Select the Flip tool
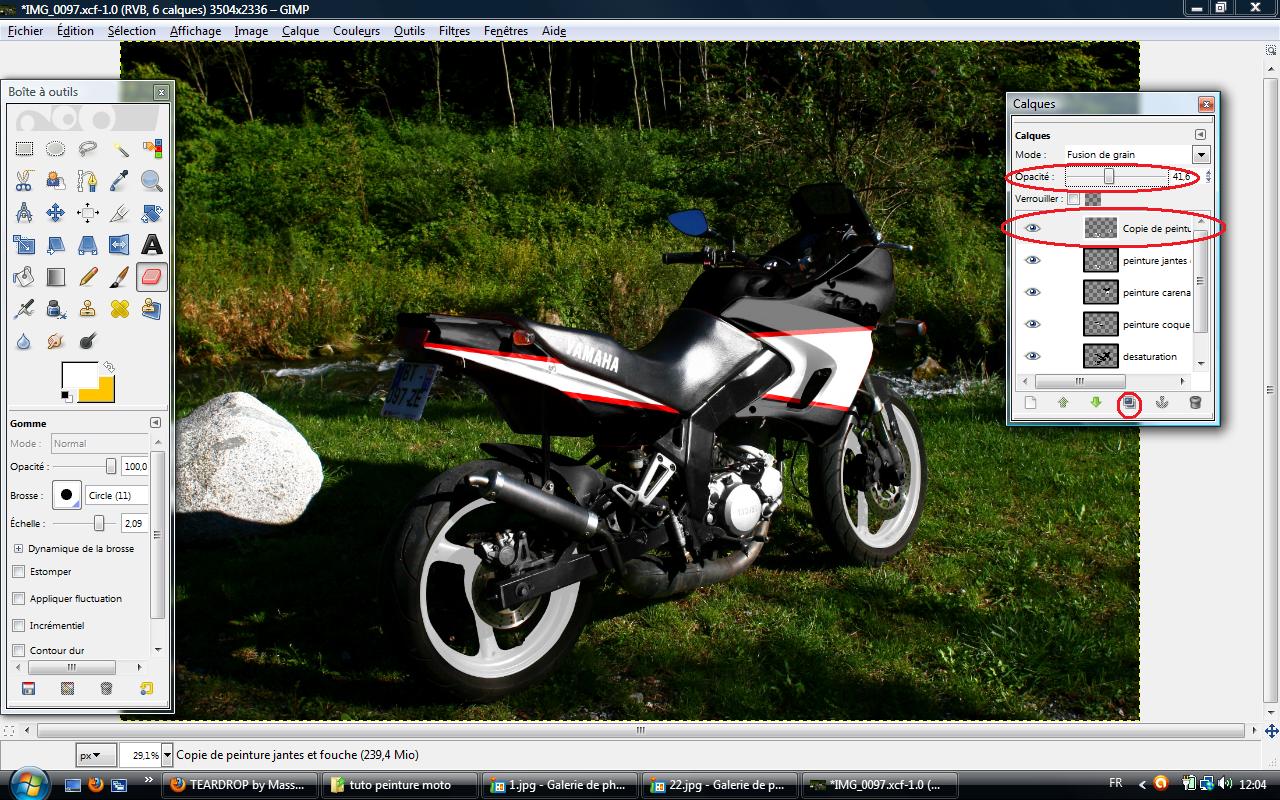Viewport: 1280px width, 800px height. [x=120, y=245]
